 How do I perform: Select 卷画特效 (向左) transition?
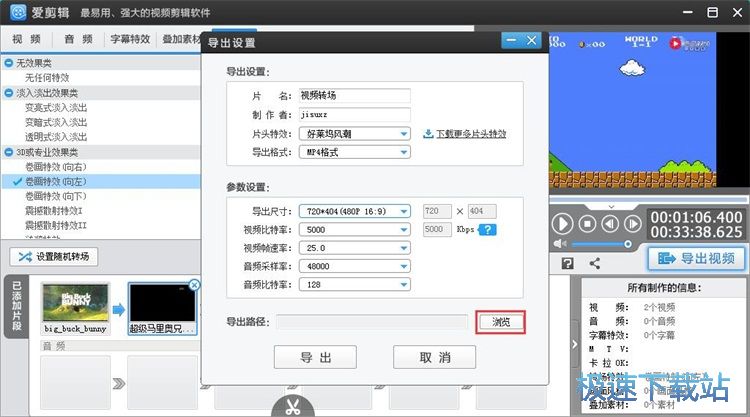[x=55, y=182]
